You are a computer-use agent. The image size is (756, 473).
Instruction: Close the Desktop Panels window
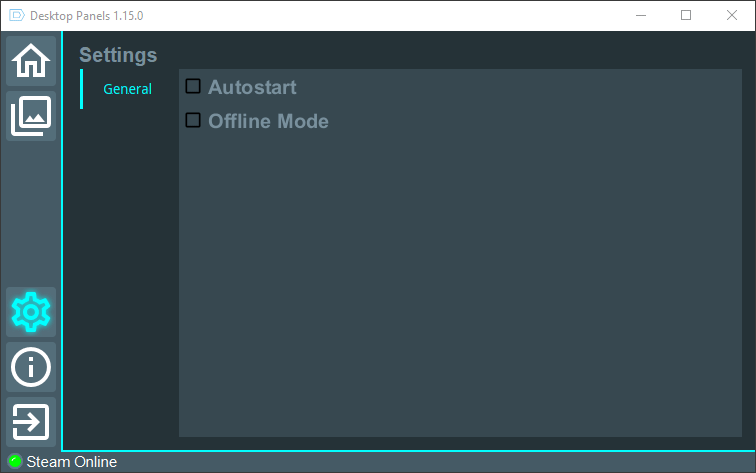(x=731, y=15)
